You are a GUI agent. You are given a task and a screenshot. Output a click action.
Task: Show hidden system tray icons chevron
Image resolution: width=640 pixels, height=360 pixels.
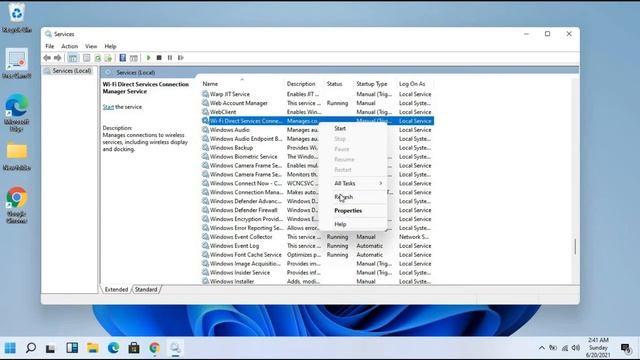pyautogui.click(x=542, y=348)
